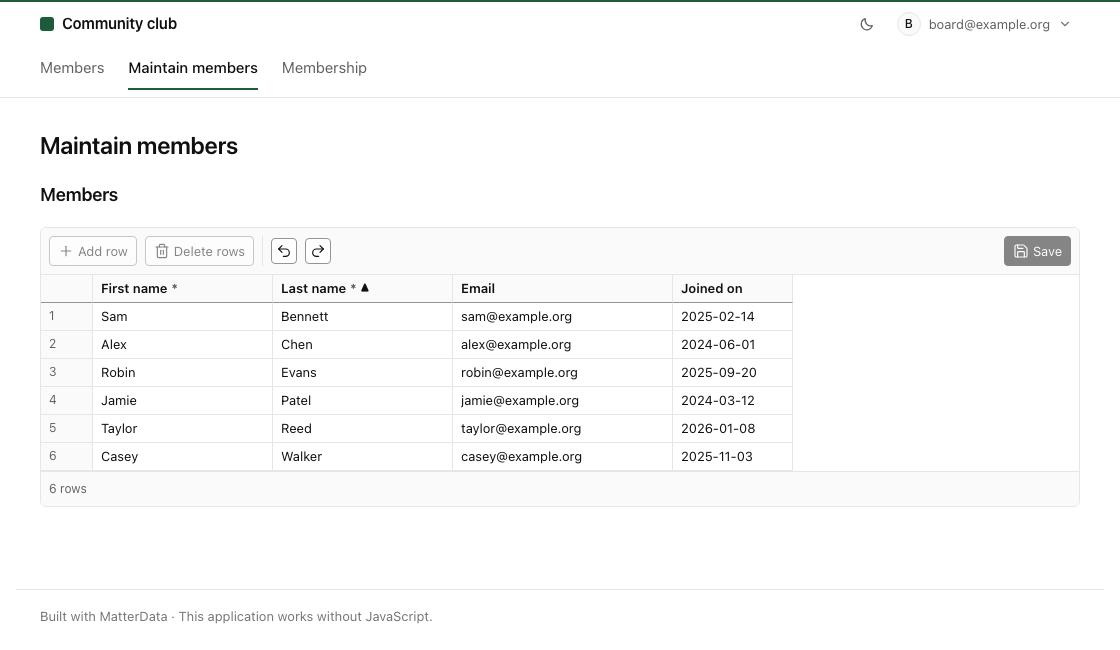1120x650 pixels.
Task: Click the casey@example.org email cell
Action: [x=562, y=456]
